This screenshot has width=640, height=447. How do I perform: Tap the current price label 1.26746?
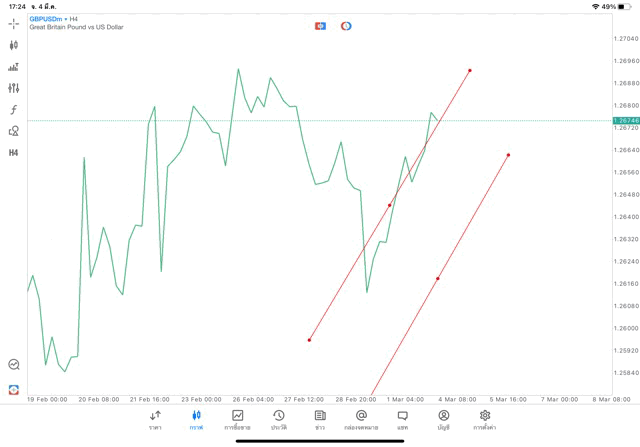(626, 120)
